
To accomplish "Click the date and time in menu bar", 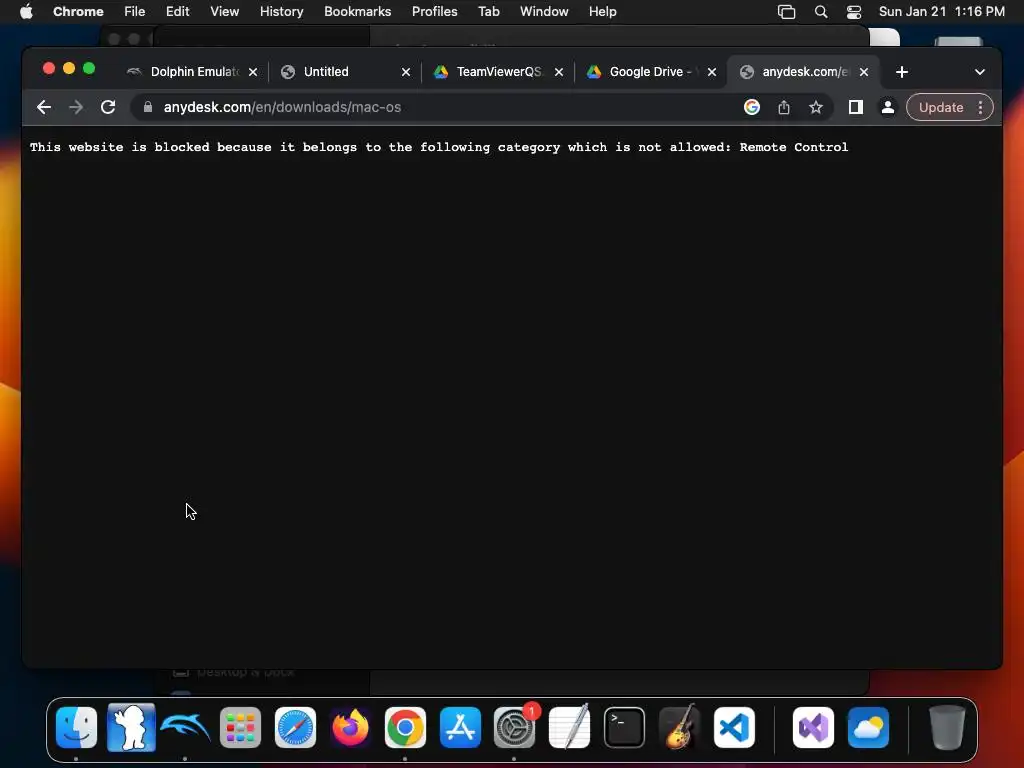I will coord(942,12).
